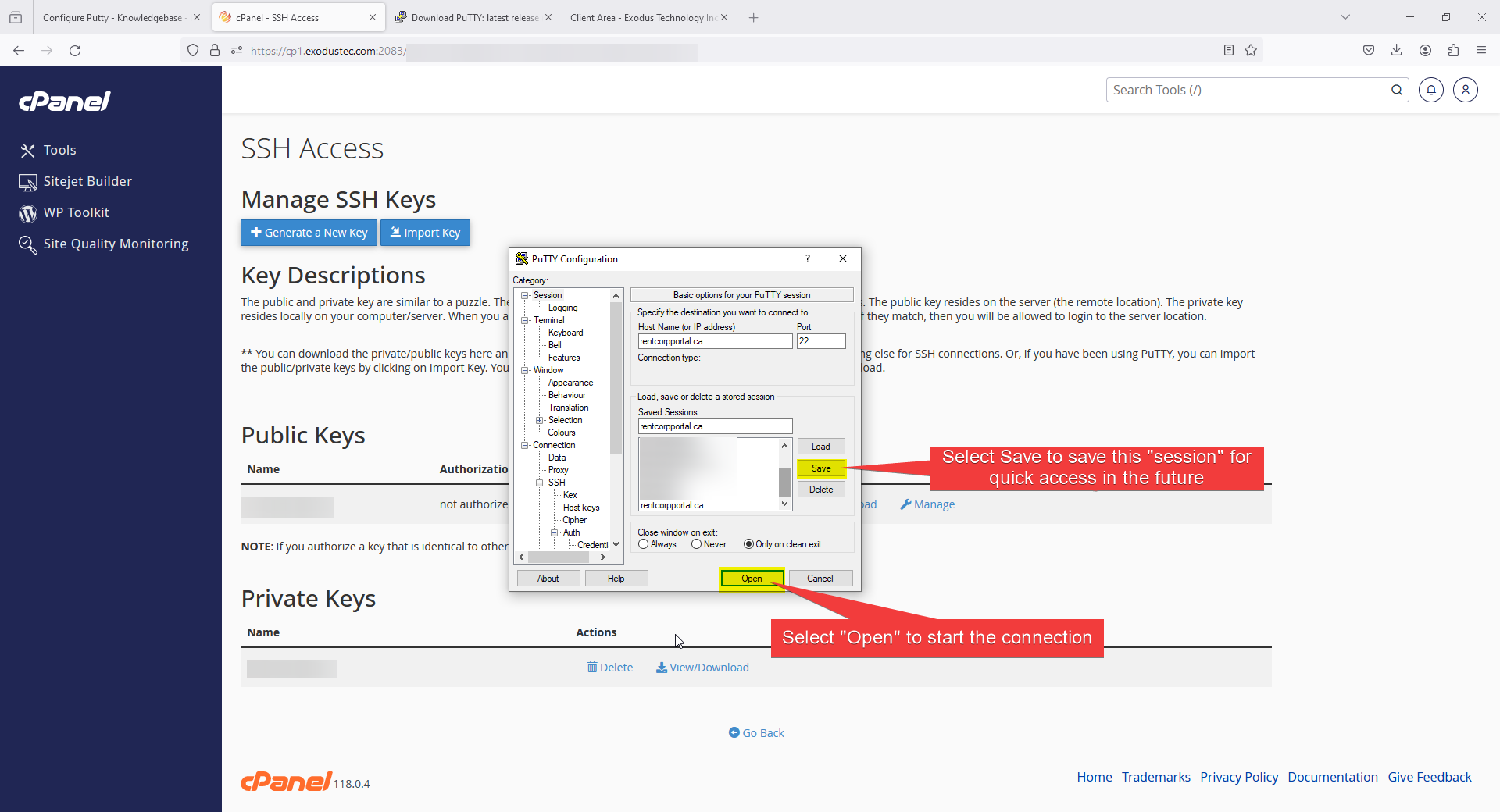Viewport: 1500px width, 812px height.
Task: Open Sitejet Builder from the sidebar
Action: point(87,181)
